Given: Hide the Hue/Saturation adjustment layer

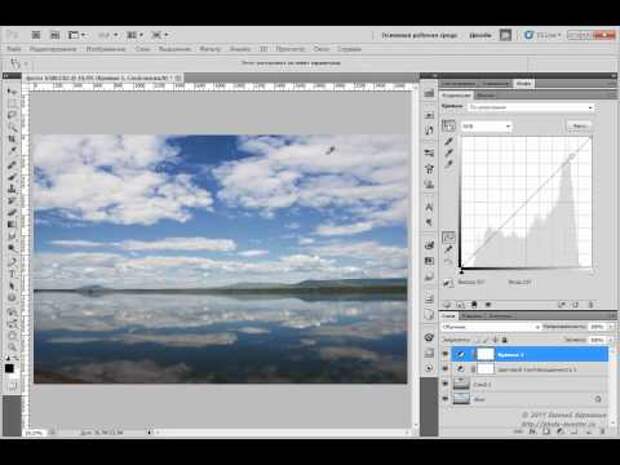Looking at the screenshot, I should tap(445, 369).
